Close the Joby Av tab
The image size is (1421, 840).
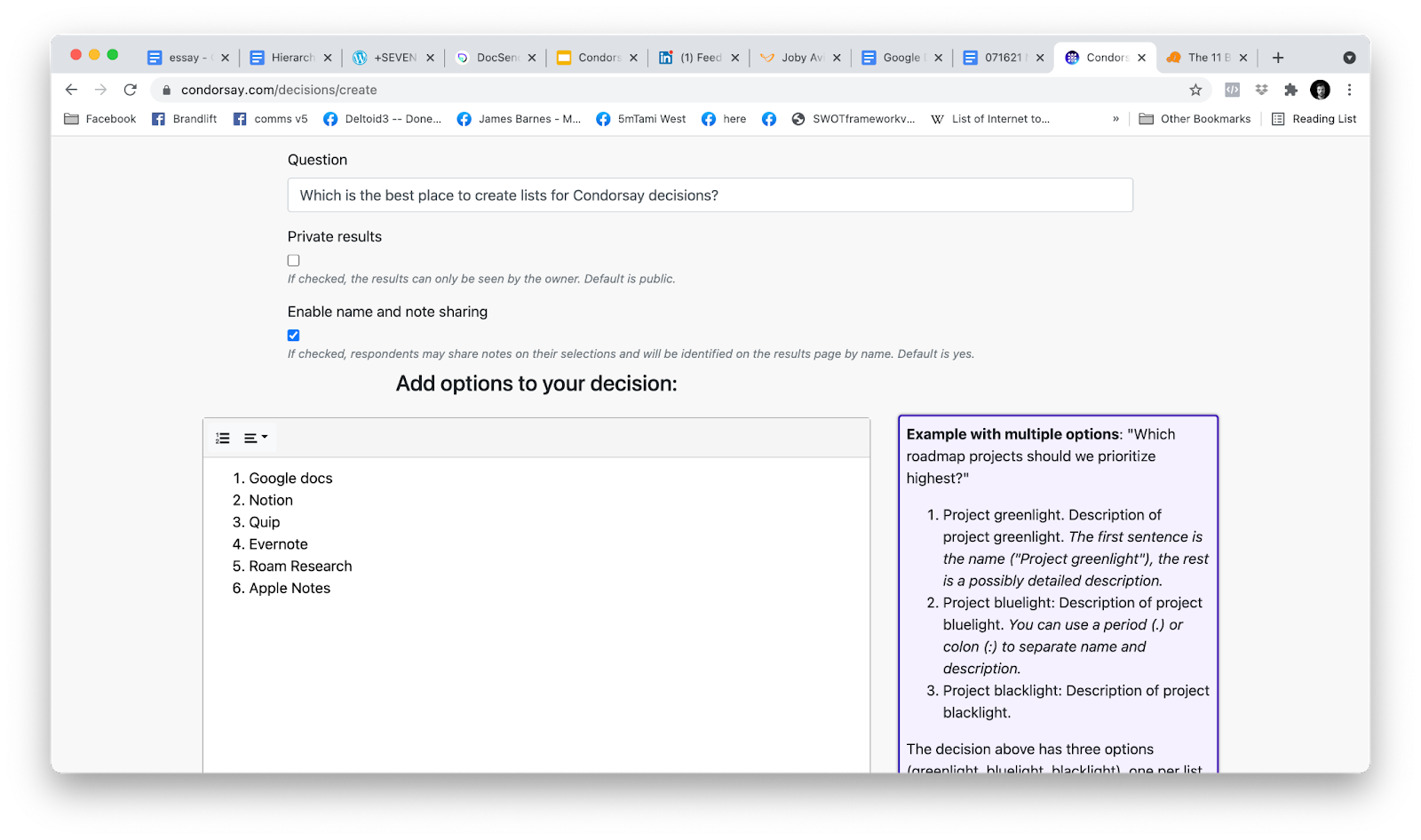point(837,58)
